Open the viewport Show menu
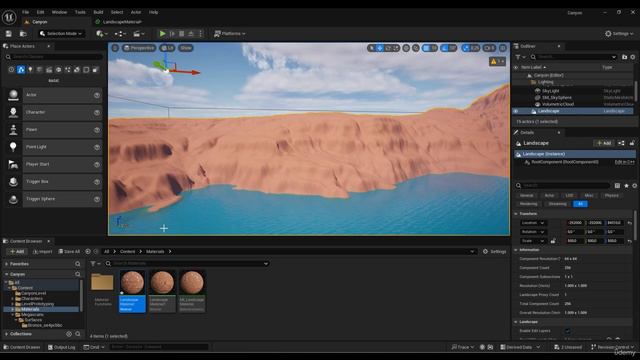The height and width of the screenshot is (360, 640). (x=186, y=48)
